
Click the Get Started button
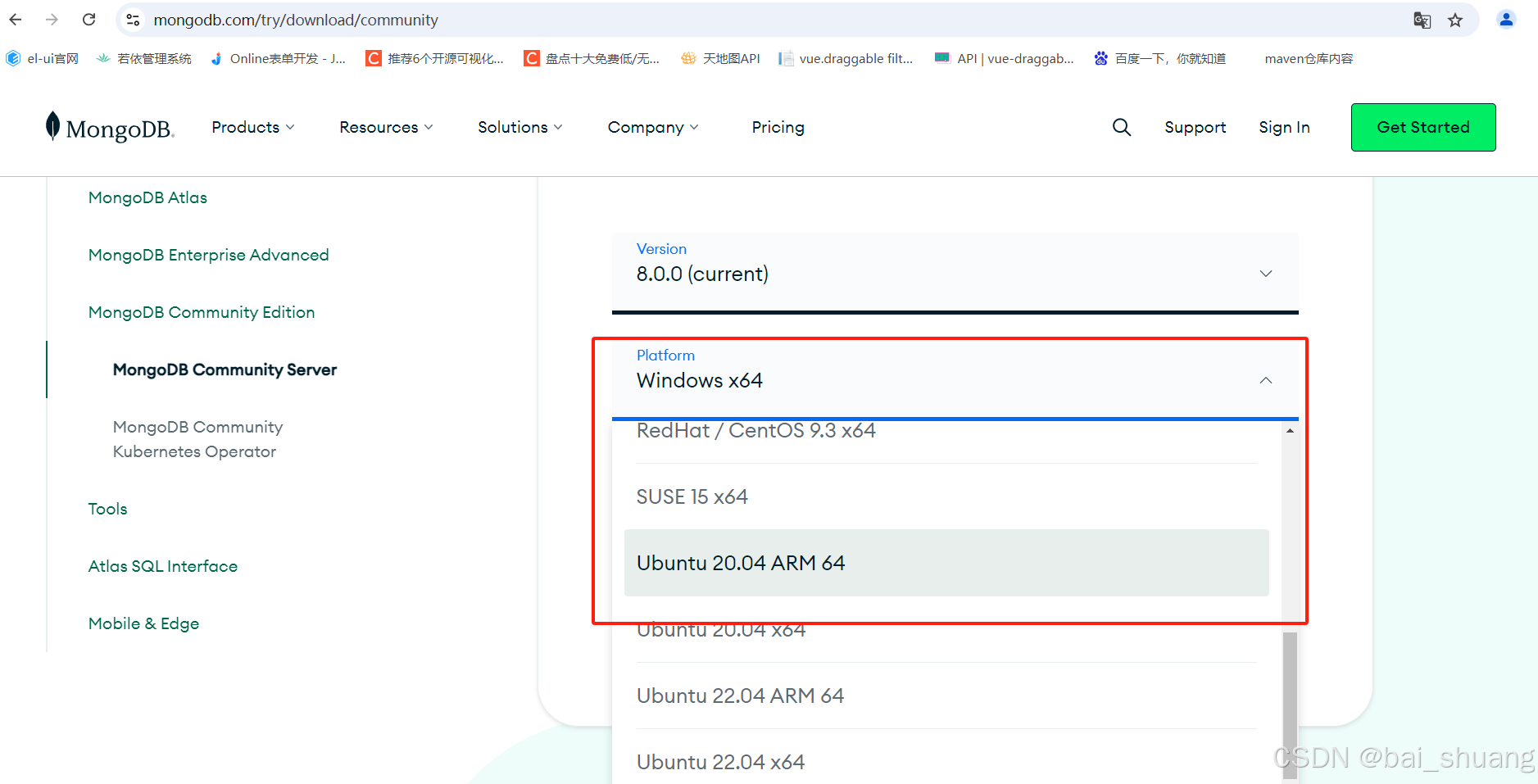click(1423, 127)
